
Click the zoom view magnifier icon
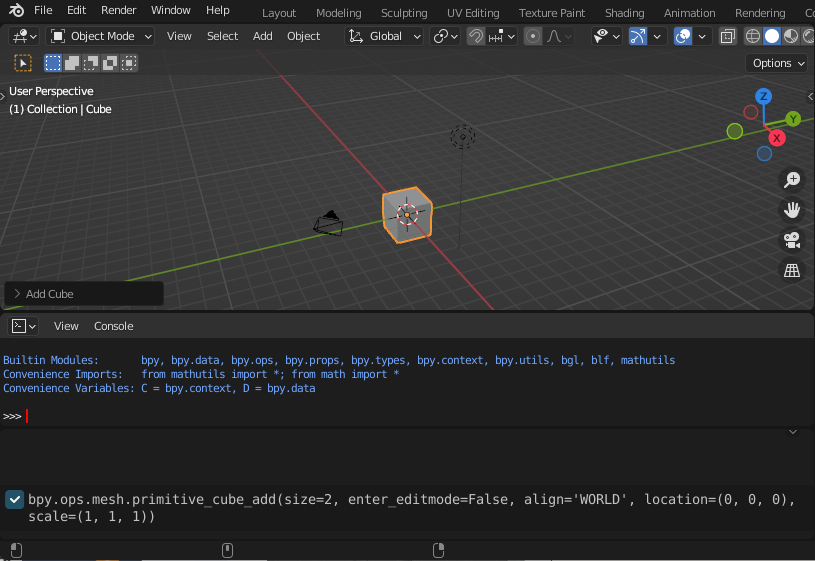(792, 180)
